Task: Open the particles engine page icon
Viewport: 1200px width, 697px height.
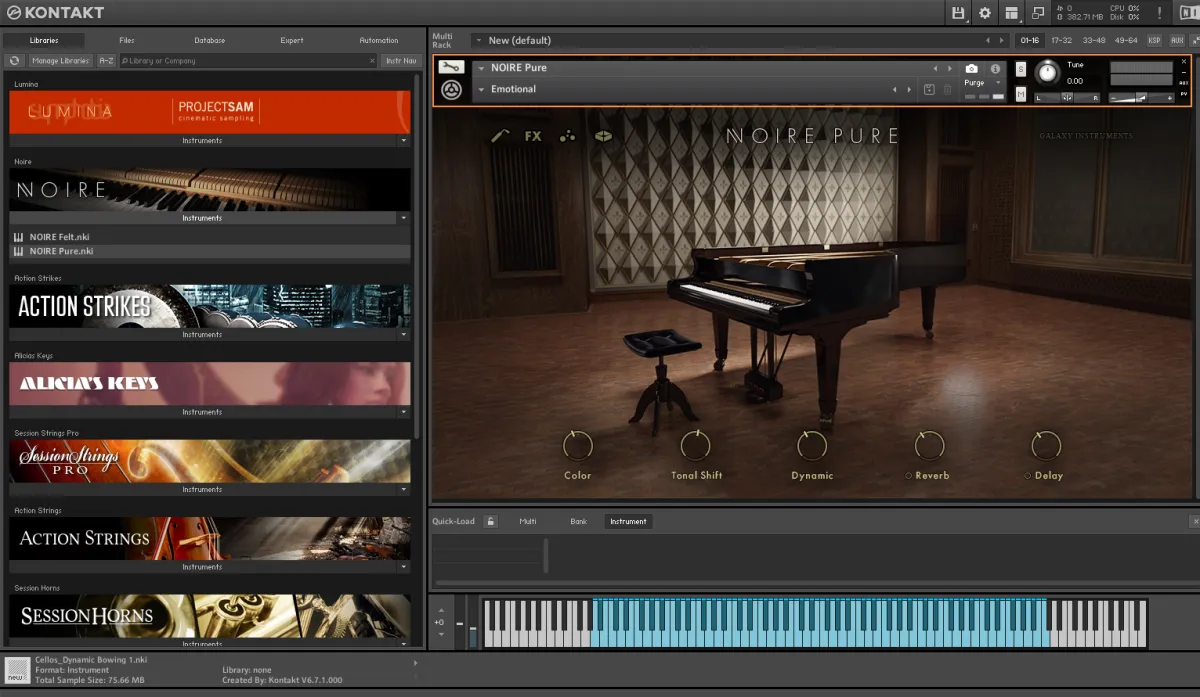Action: coord(567,136)
